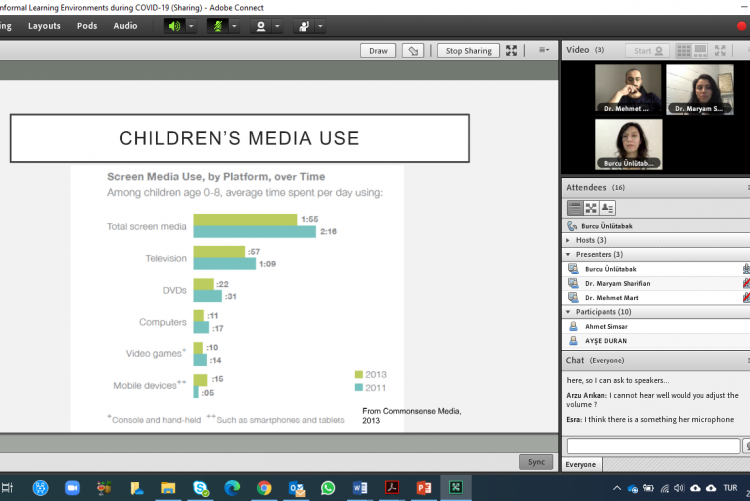Open the speaker options dropdown arrow

click(x=192, y=26)
